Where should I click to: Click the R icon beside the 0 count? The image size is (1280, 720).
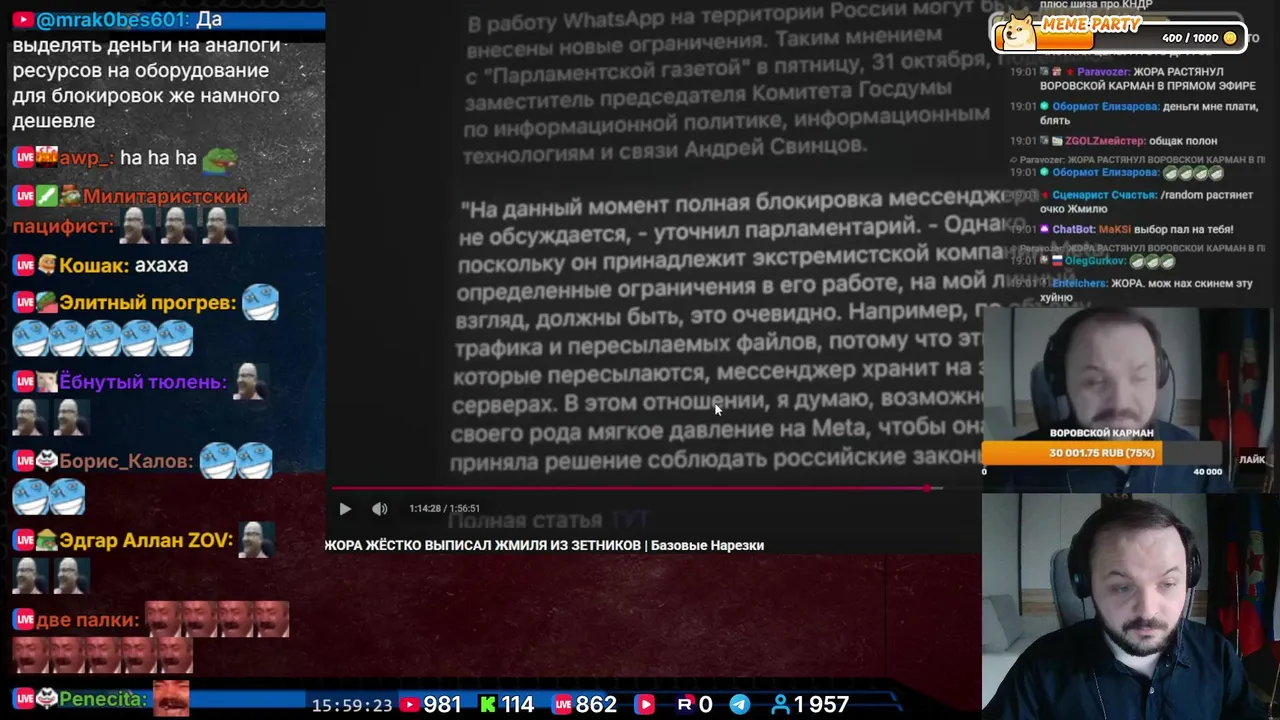[x=685, y=705]
